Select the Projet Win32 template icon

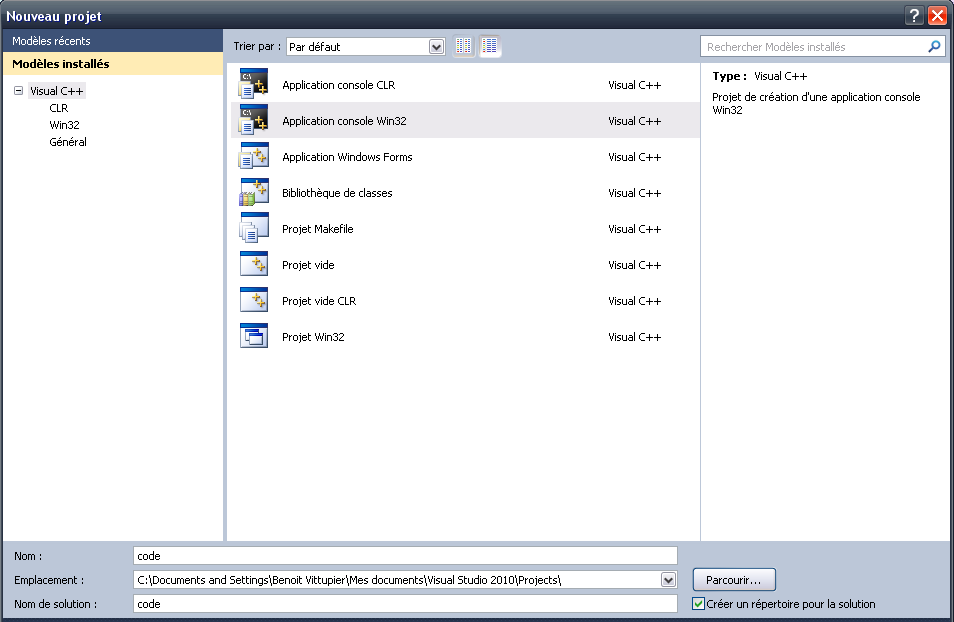point(254,337)
